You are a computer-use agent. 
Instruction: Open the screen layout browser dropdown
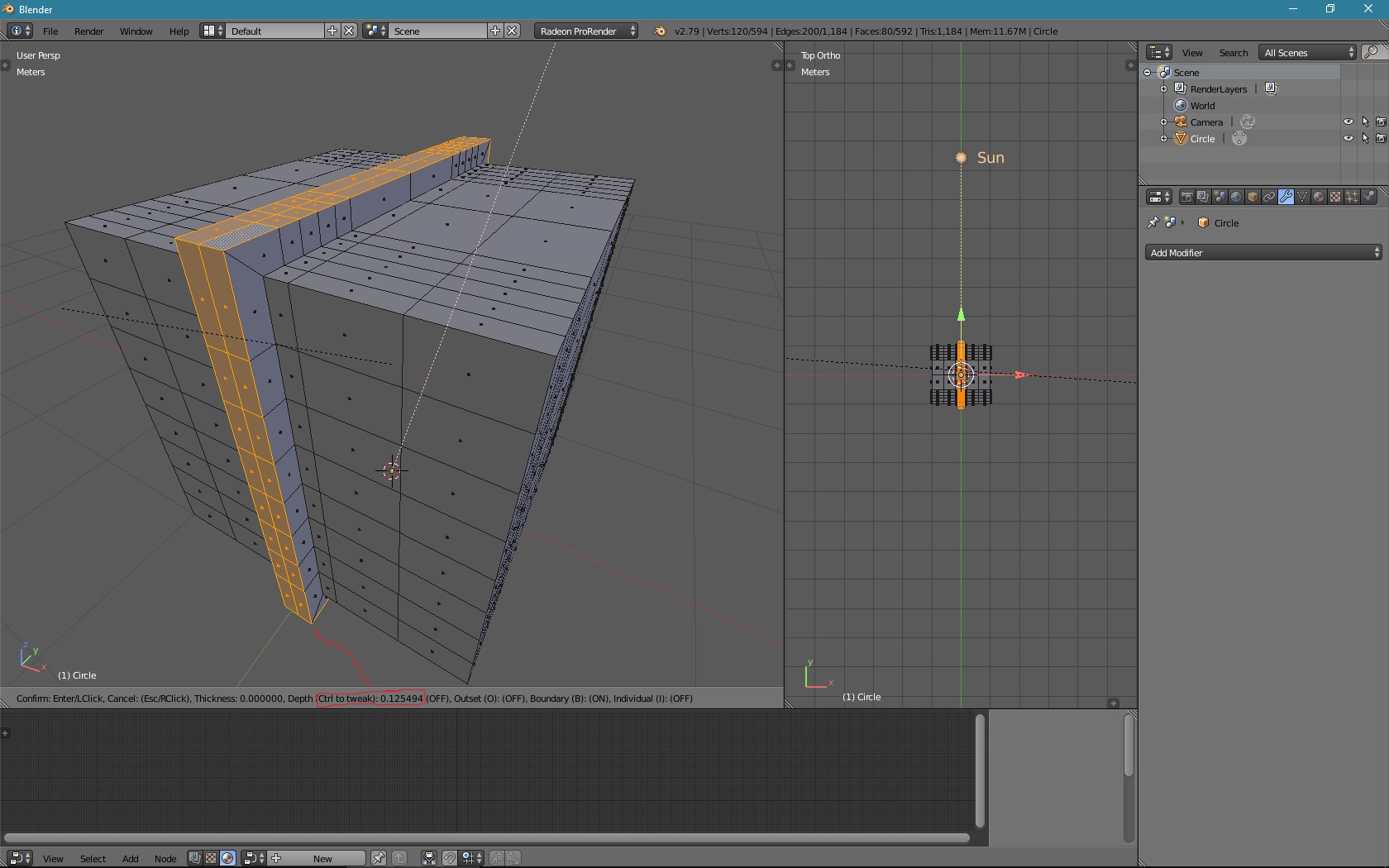point(212,31)
